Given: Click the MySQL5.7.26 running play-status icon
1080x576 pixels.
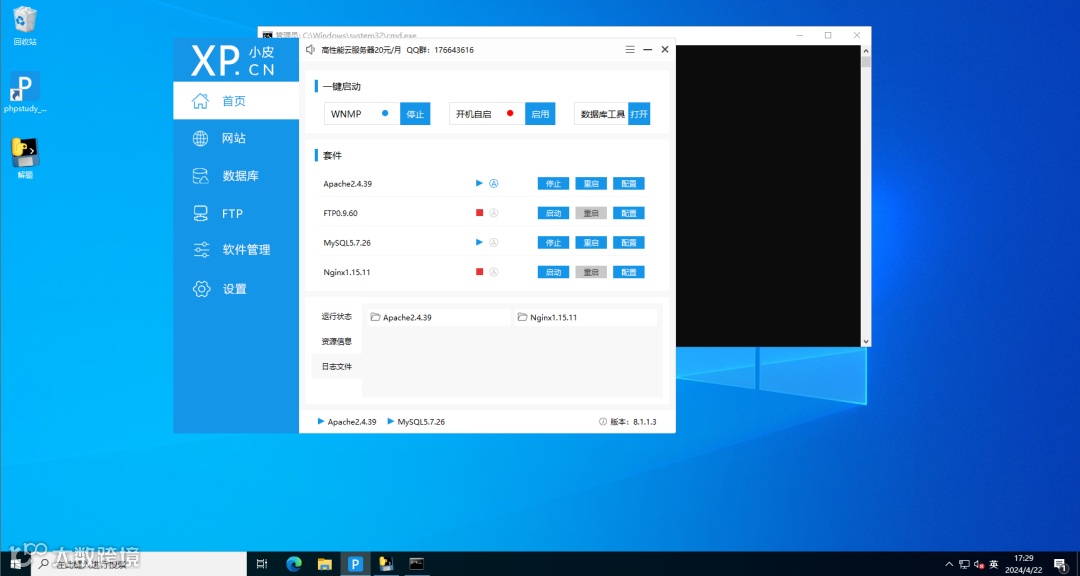Looking at the screenshot, I should [479, 243].
